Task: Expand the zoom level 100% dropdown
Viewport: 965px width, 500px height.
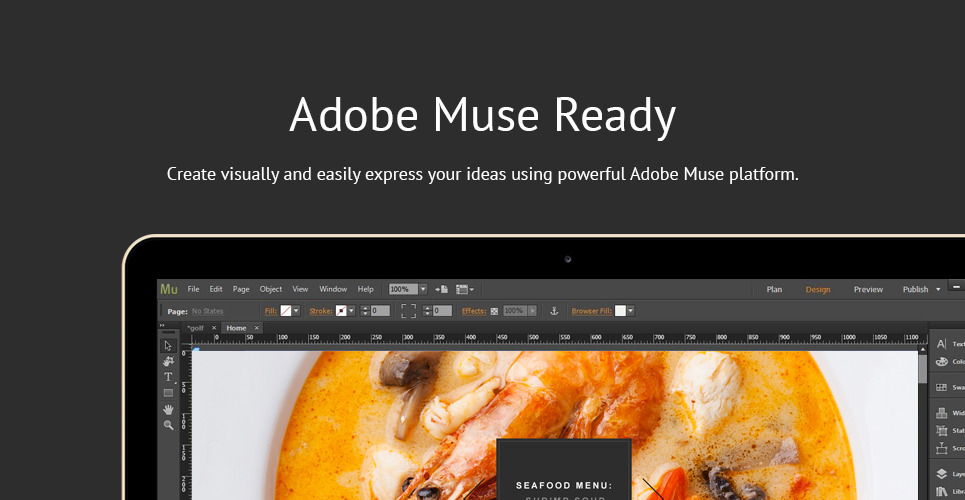Action: point(423,289)
